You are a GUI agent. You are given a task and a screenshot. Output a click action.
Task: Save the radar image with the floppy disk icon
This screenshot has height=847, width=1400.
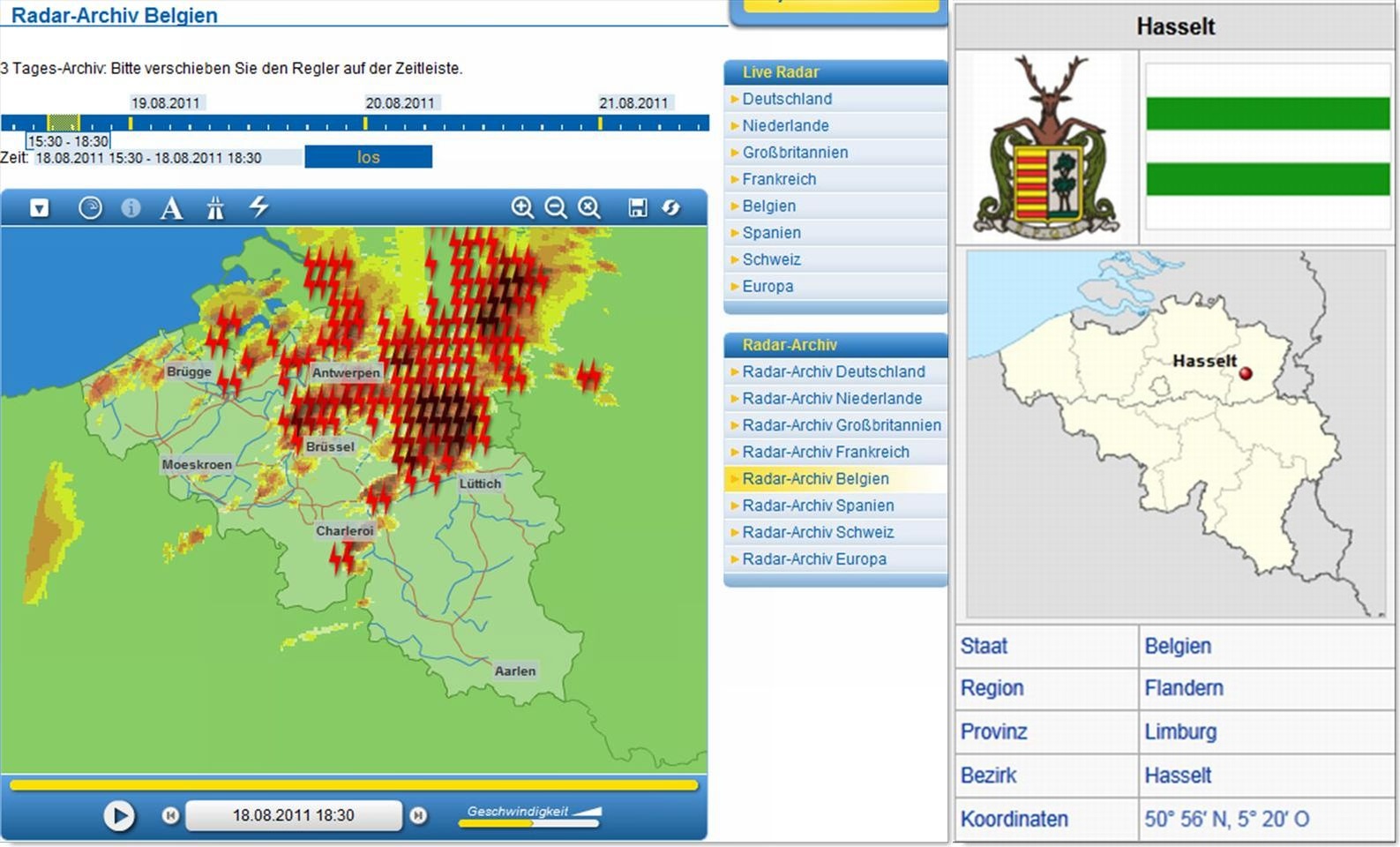click(637, 207)
